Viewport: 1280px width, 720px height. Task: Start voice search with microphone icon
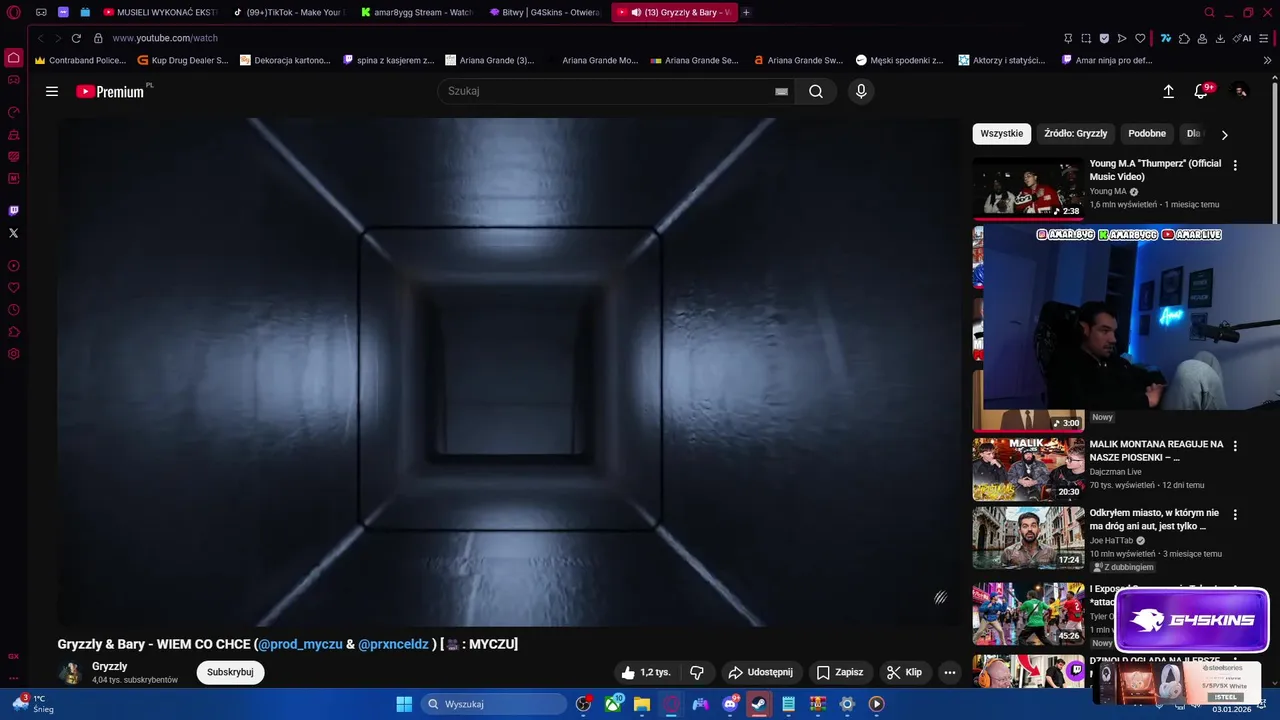click(x=861, y=91)
